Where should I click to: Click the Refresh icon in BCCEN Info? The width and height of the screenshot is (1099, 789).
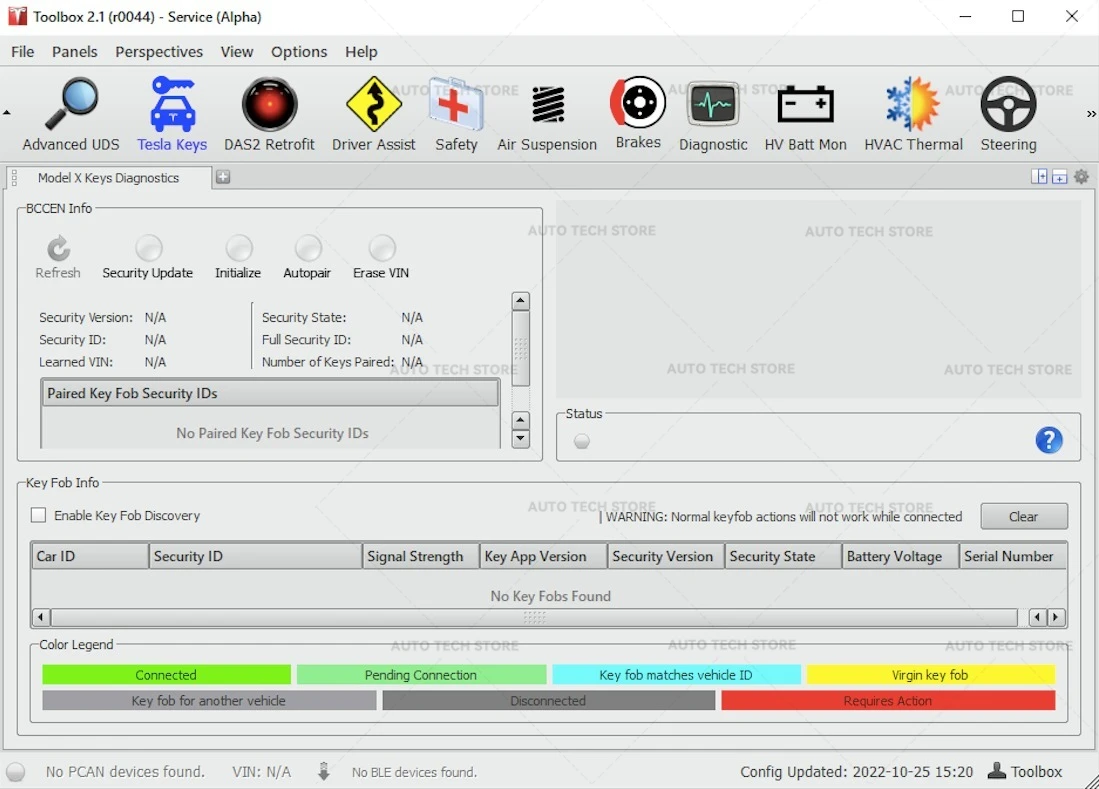point(58,258)
